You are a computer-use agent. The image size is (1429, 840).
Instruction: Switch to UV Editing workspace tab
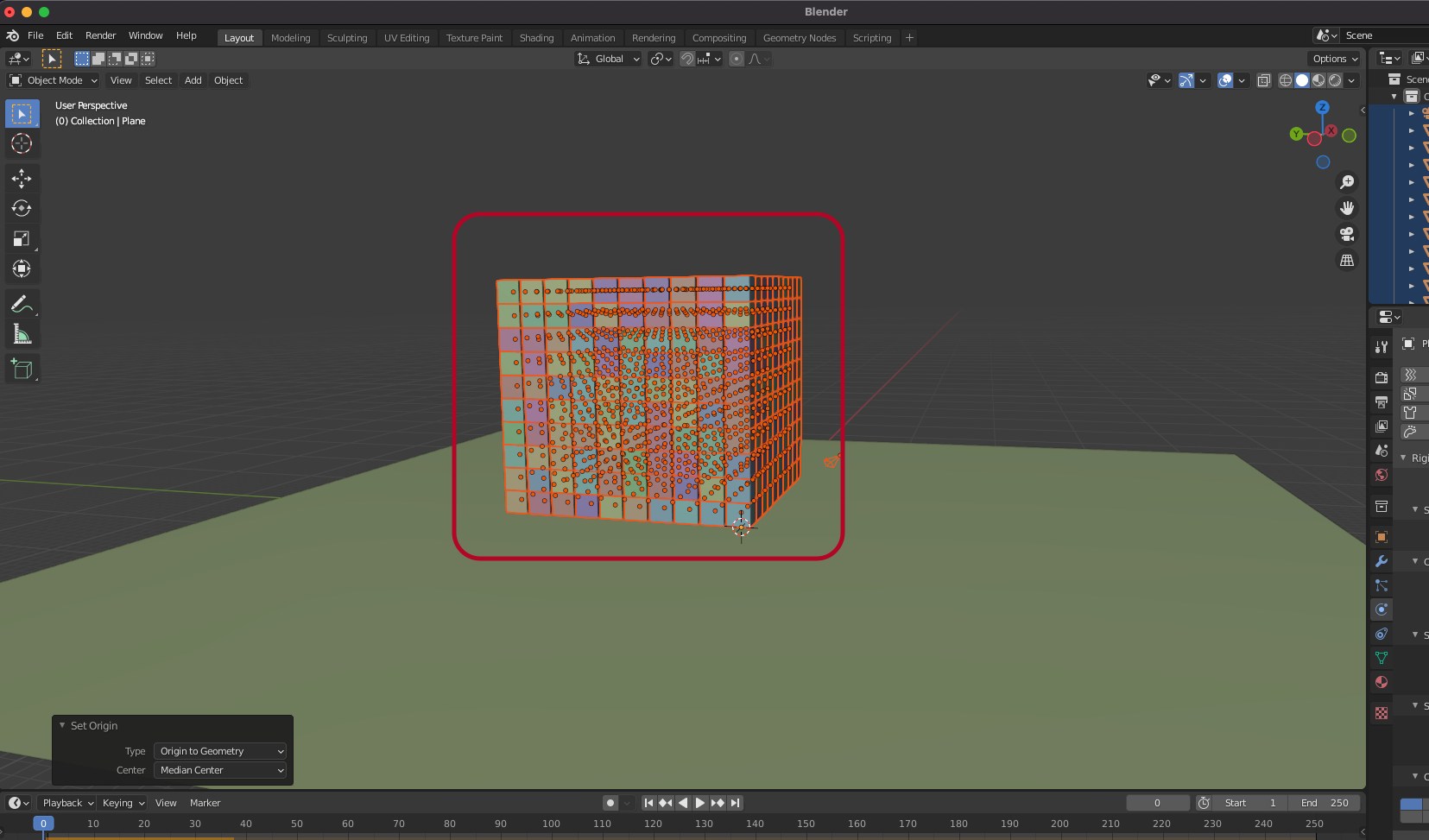coord(407,38)
